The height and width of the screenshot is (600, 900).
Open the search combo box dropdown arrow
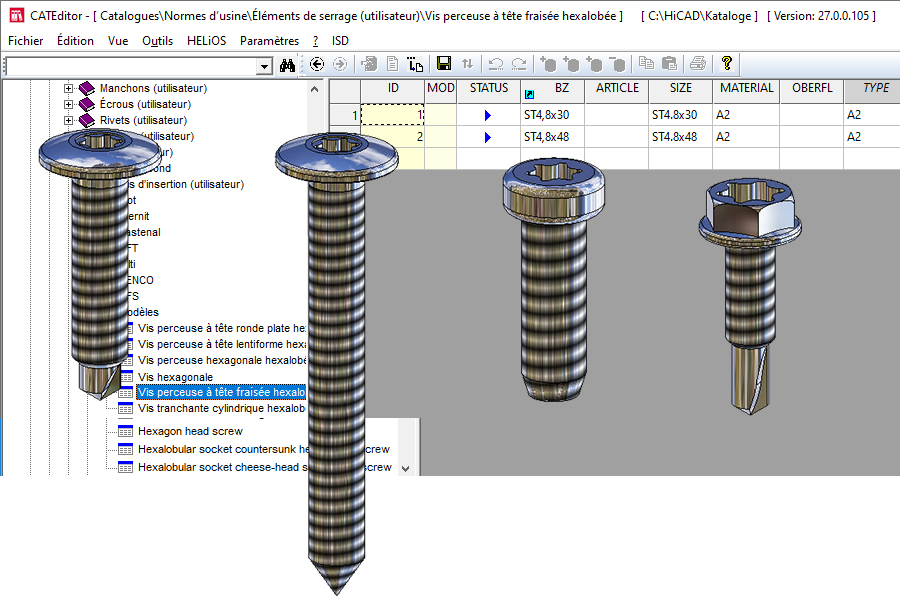265,66
